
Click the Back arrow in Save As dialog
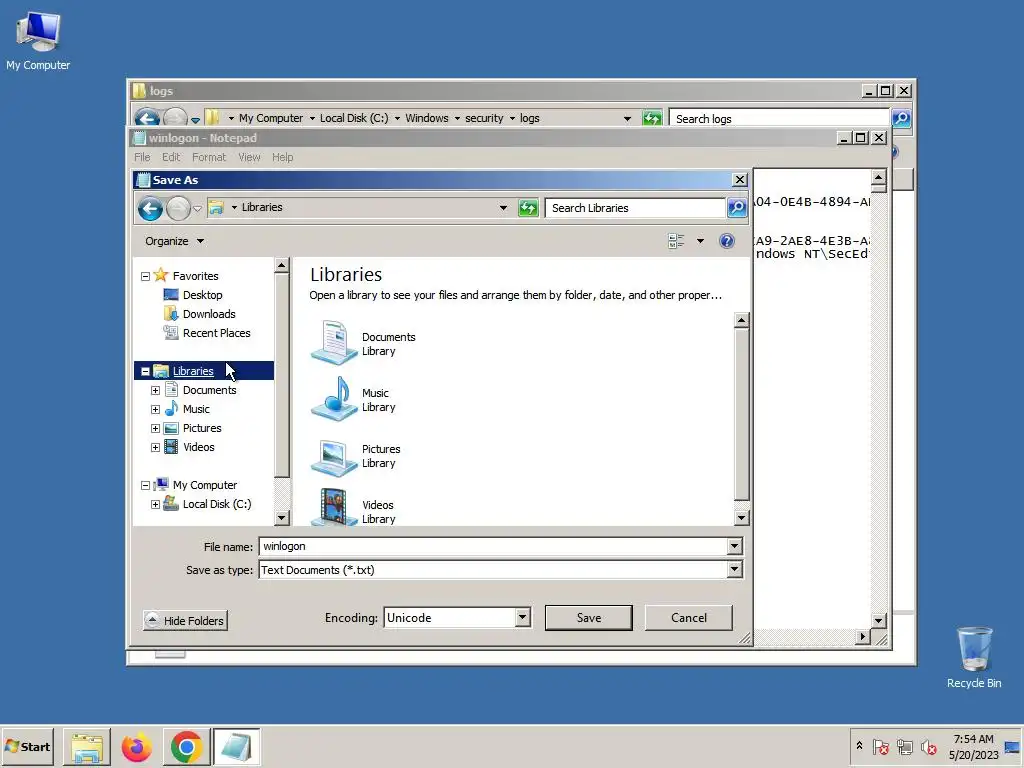(150, 209)
